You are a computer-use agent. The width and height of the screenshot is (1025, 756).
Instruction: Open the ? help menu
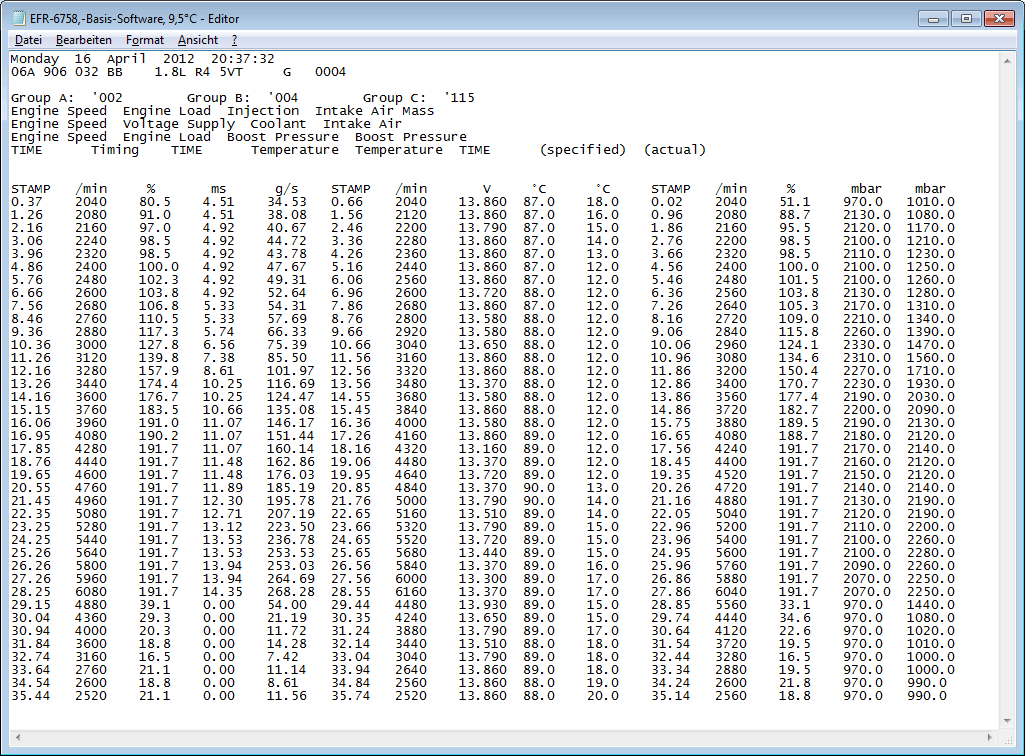click(234, 40)
